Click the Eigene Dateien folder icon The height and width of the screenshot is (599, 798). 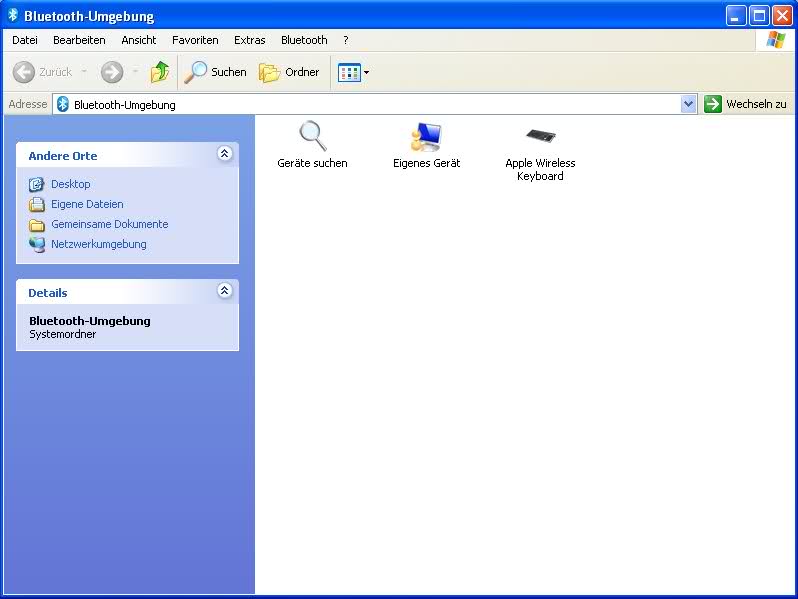point(37,204)
